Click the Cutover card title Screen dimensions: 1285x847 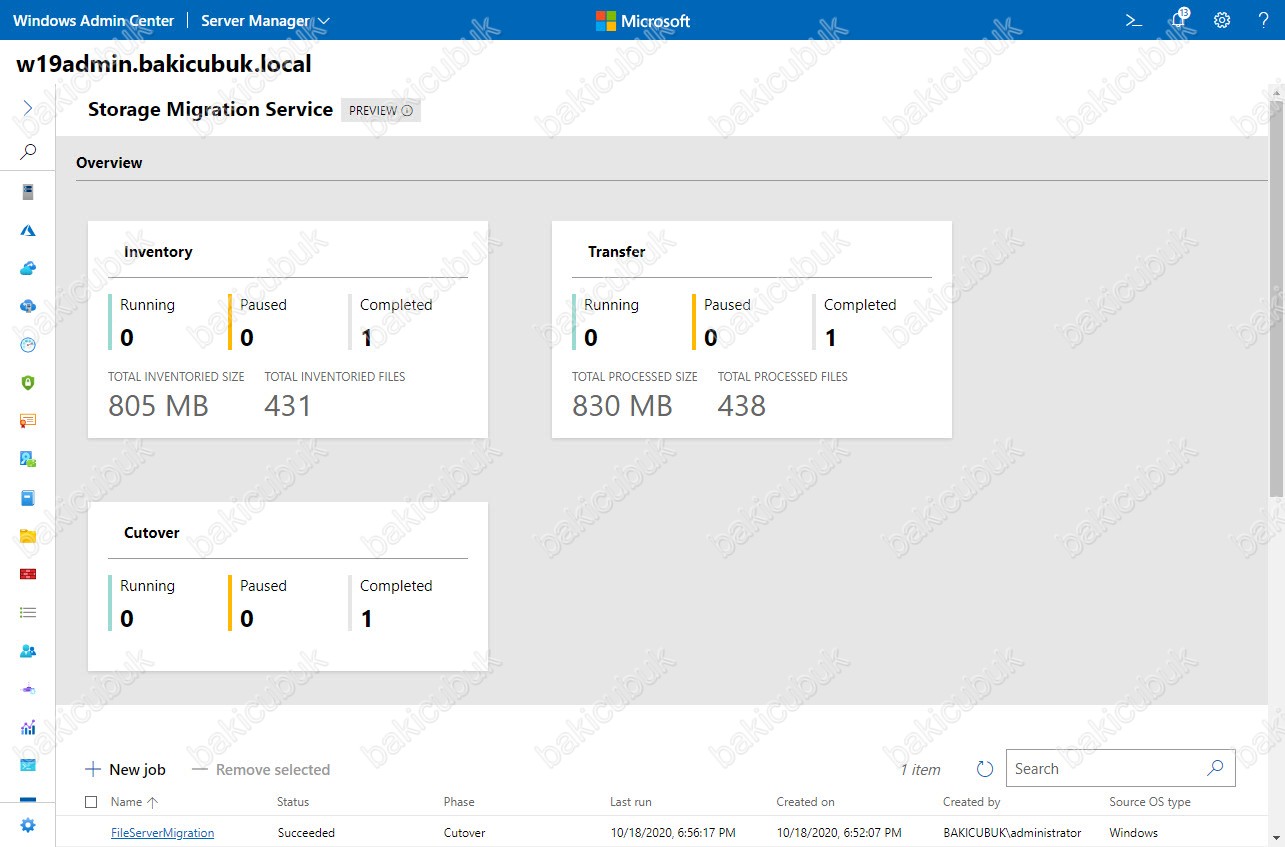[152, 533]
